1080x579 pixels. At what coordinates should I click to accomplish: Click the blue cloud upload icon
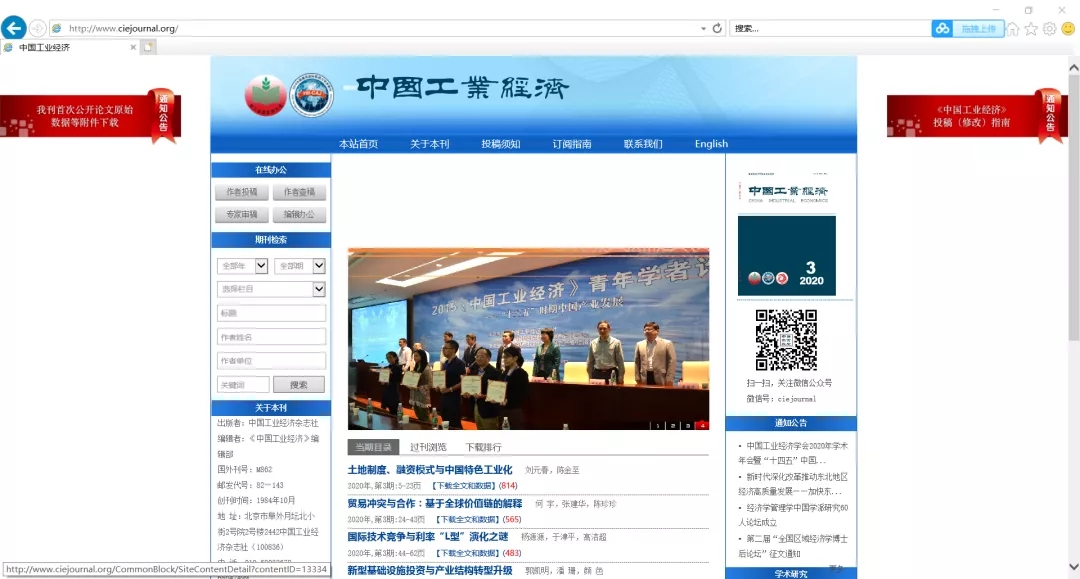pyautogui.click(x=942, y=28)
